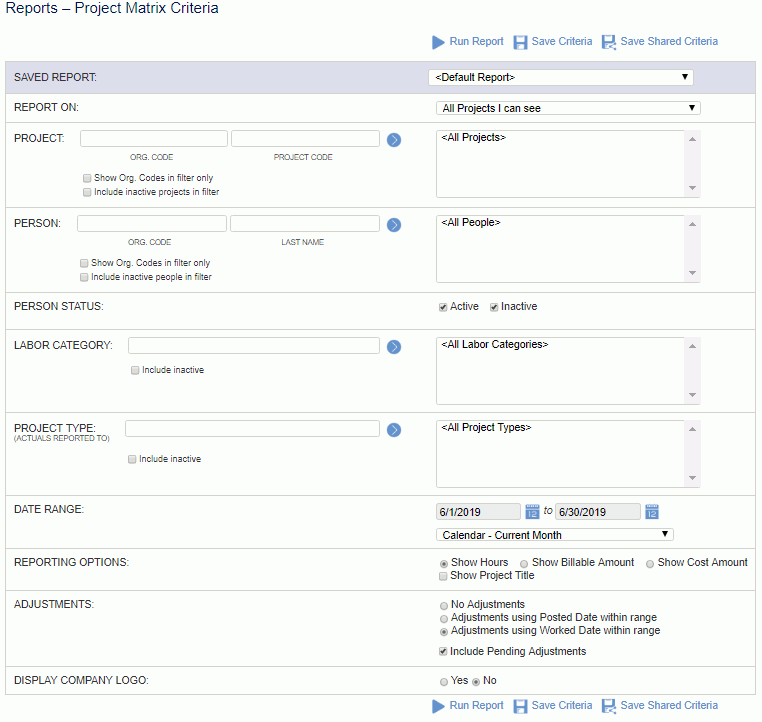Open the start date calendar picker
Viewport: 762px width, 722px height.
coord(532,512)
